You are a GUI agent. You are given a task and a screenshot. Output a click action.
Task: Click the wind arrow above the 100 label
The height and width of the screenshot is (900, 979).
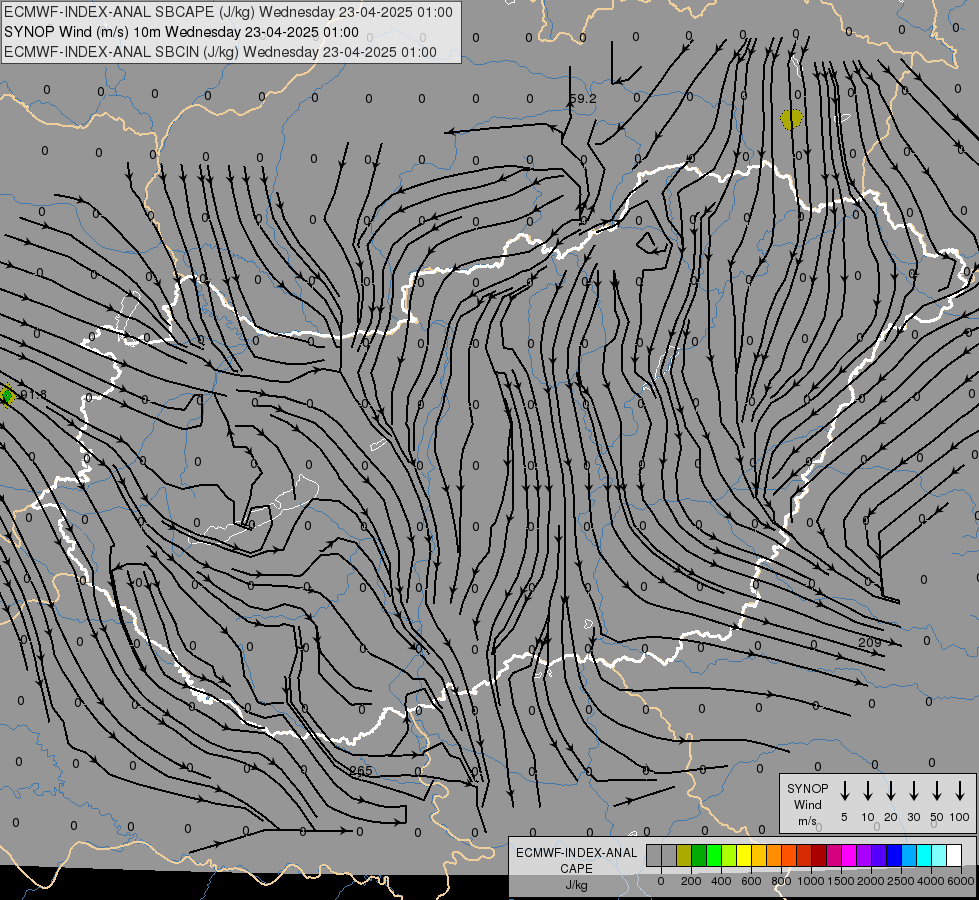click(x=960, y=790)
